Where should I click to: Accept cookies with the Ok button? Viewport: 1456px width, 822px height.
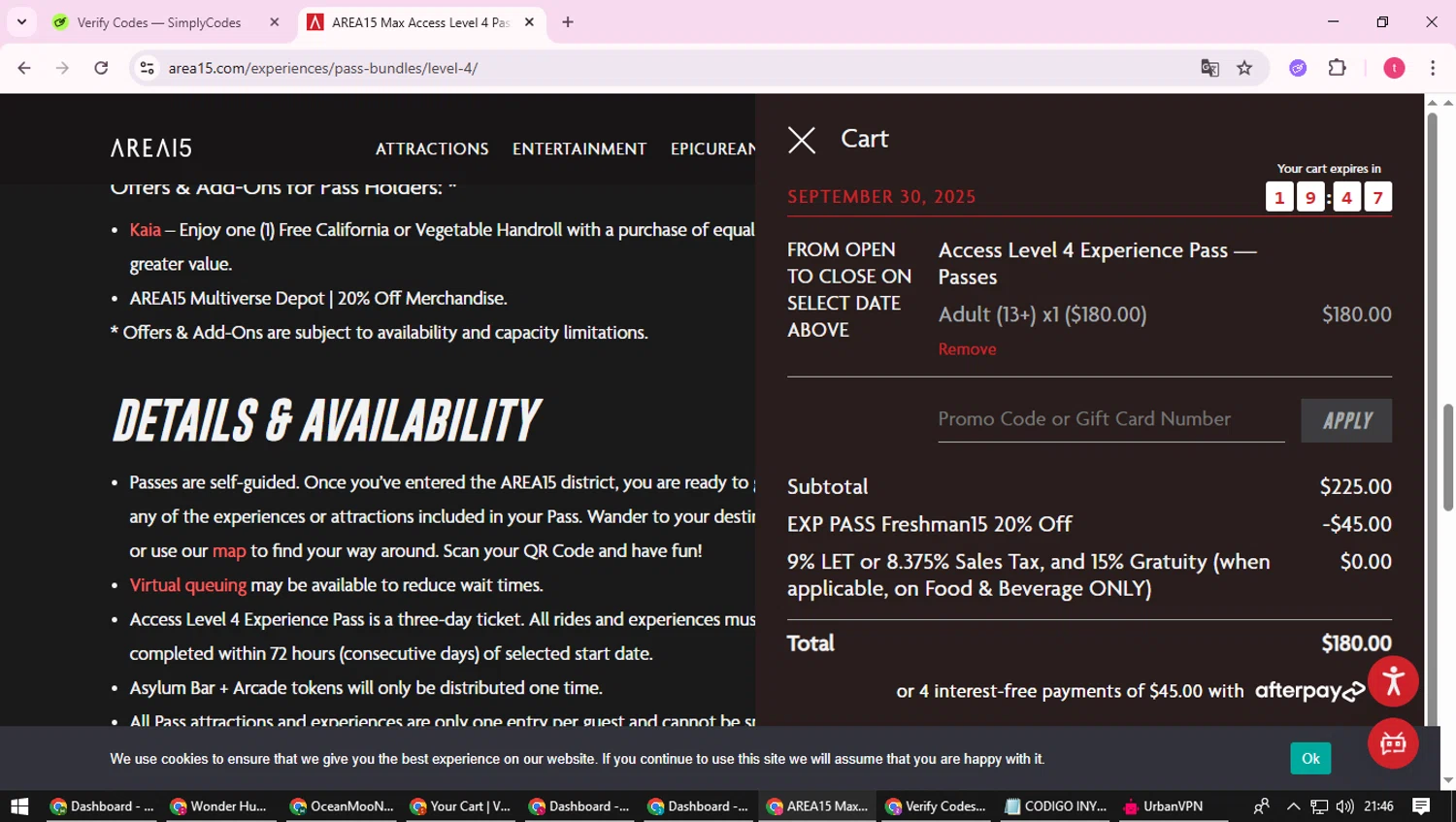1310,759
